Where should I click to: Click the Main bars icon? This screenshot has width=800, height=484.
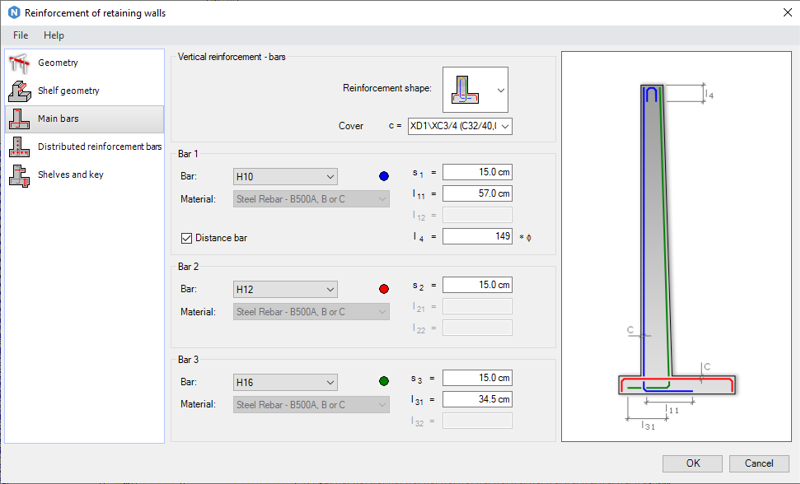click(18, 119)
